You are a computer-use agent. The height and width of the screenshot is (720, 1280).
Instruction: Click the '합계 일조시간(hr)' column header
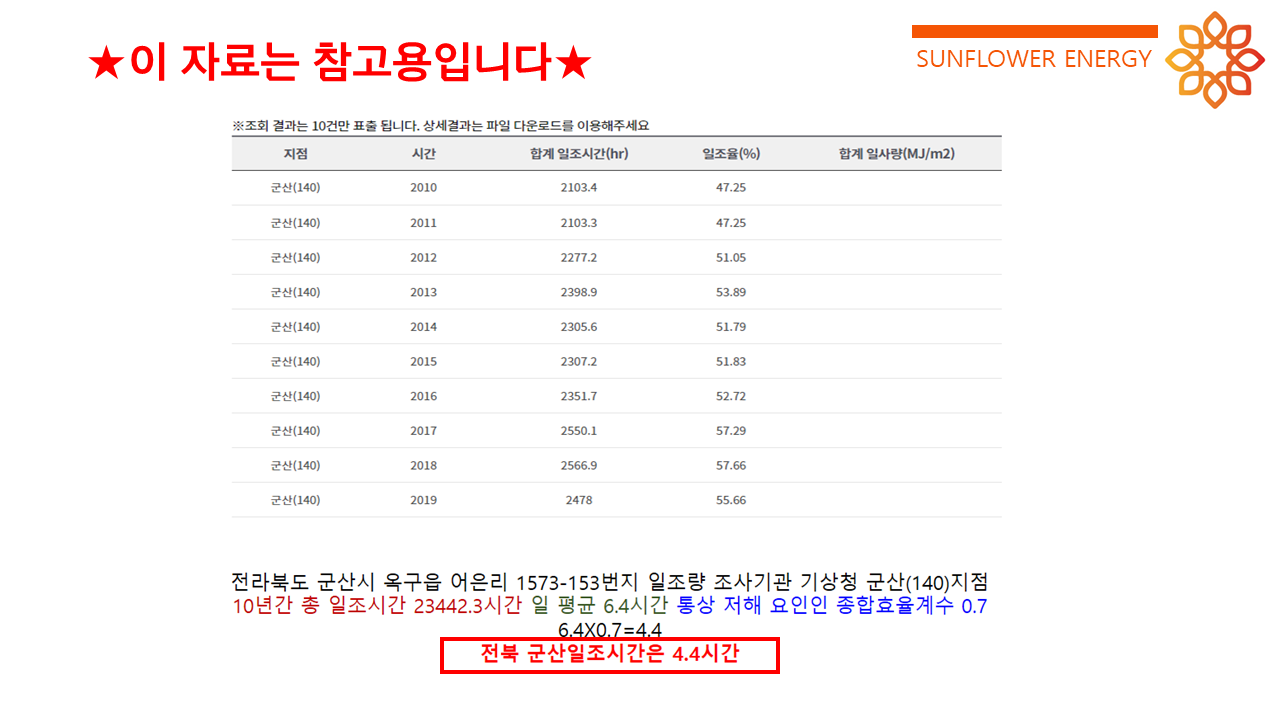tap(579, 154)
